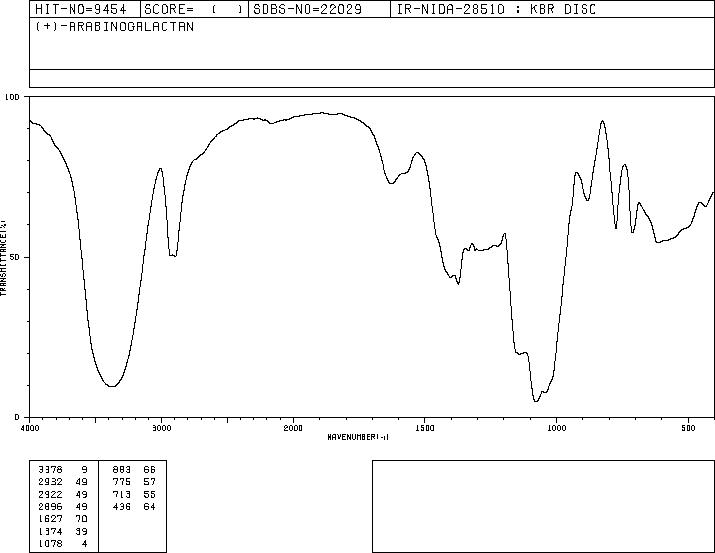The width and height of the screenshot is (715, 553).
Task: Select the (+)-ARABINOGALACTAN compound name
Action: click(x=114, y=26)
